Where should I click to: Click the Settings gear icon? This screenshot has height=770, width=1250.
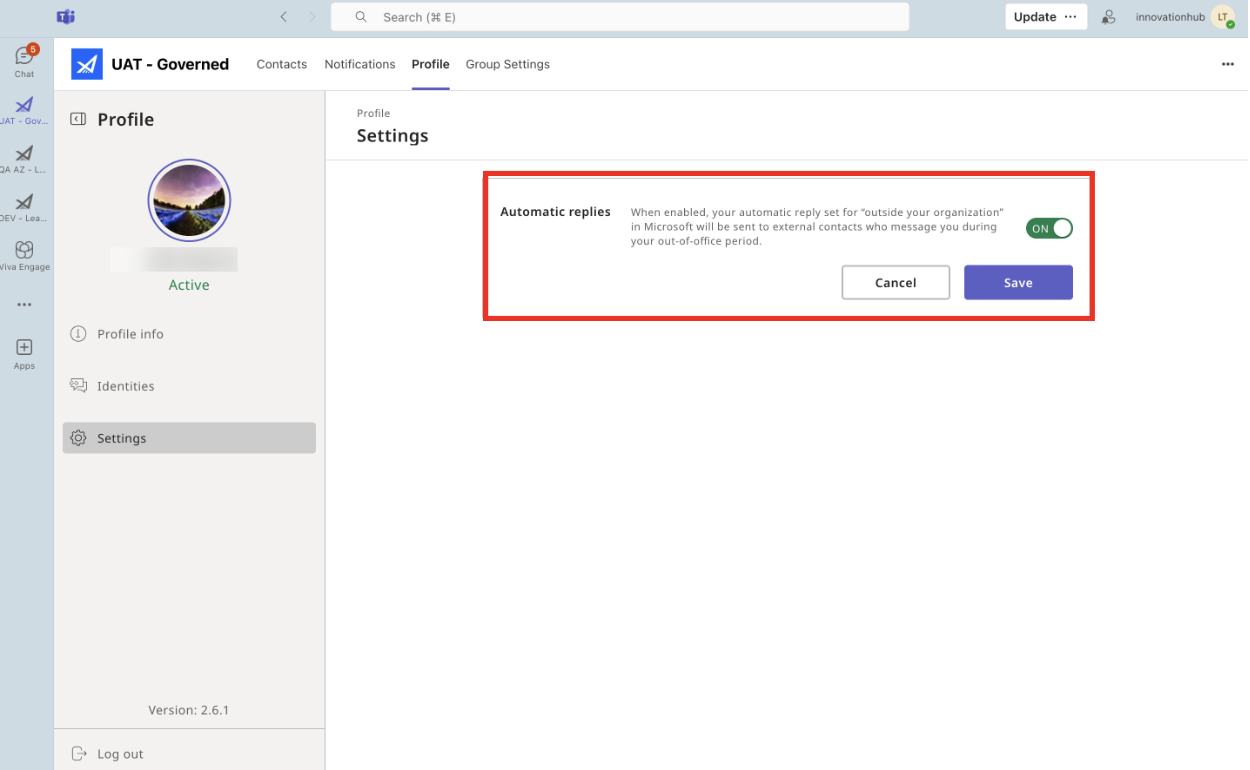[78, 438]
